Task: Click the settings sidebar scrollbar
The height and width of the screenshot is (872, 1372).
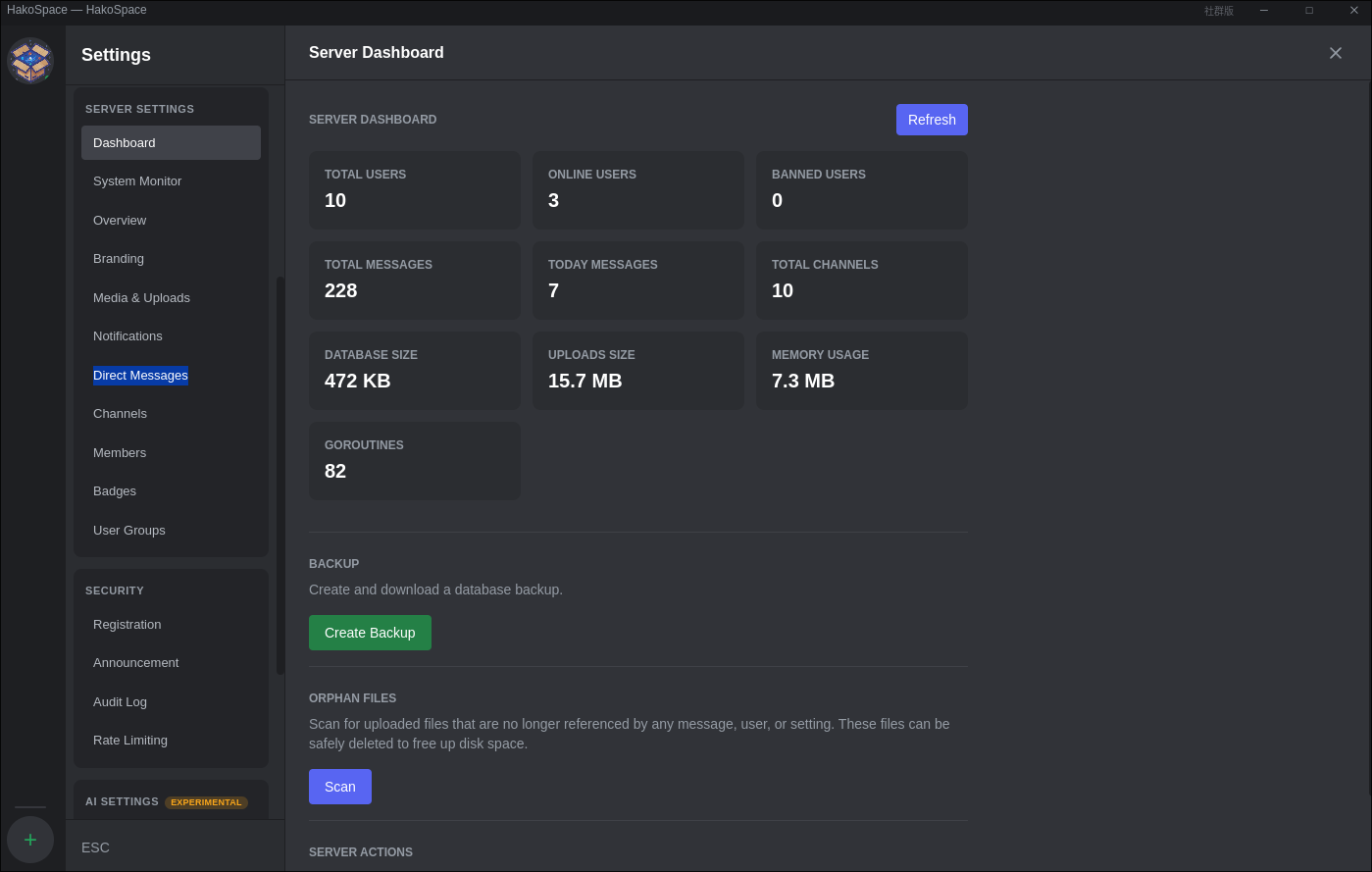Action: click(x=279, y=475)
